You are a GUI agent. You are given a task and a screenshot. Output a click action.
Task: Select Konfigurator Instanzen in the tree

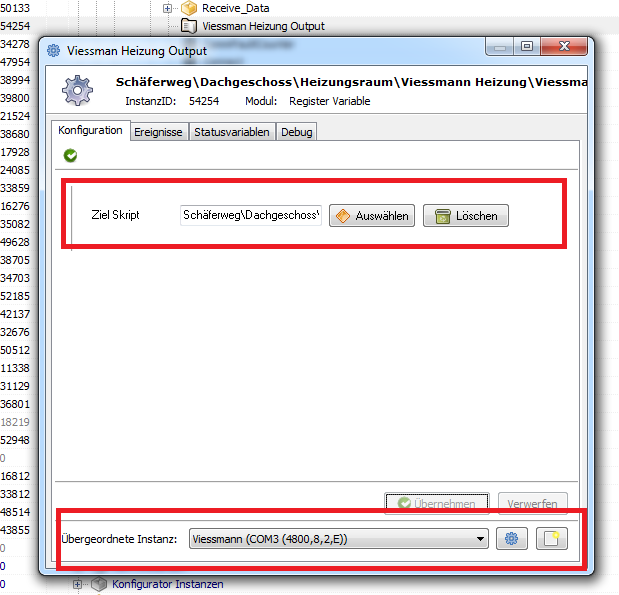pyautogui.click(x=167, y=584)
